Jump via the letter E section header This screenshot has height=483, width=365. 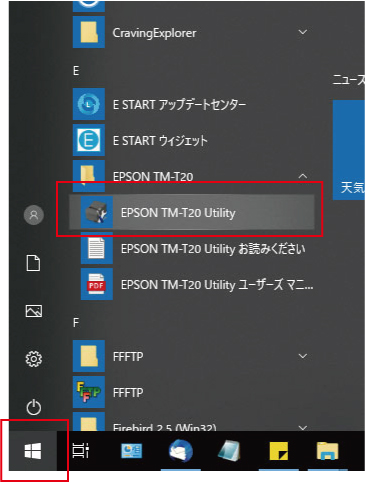76,71
